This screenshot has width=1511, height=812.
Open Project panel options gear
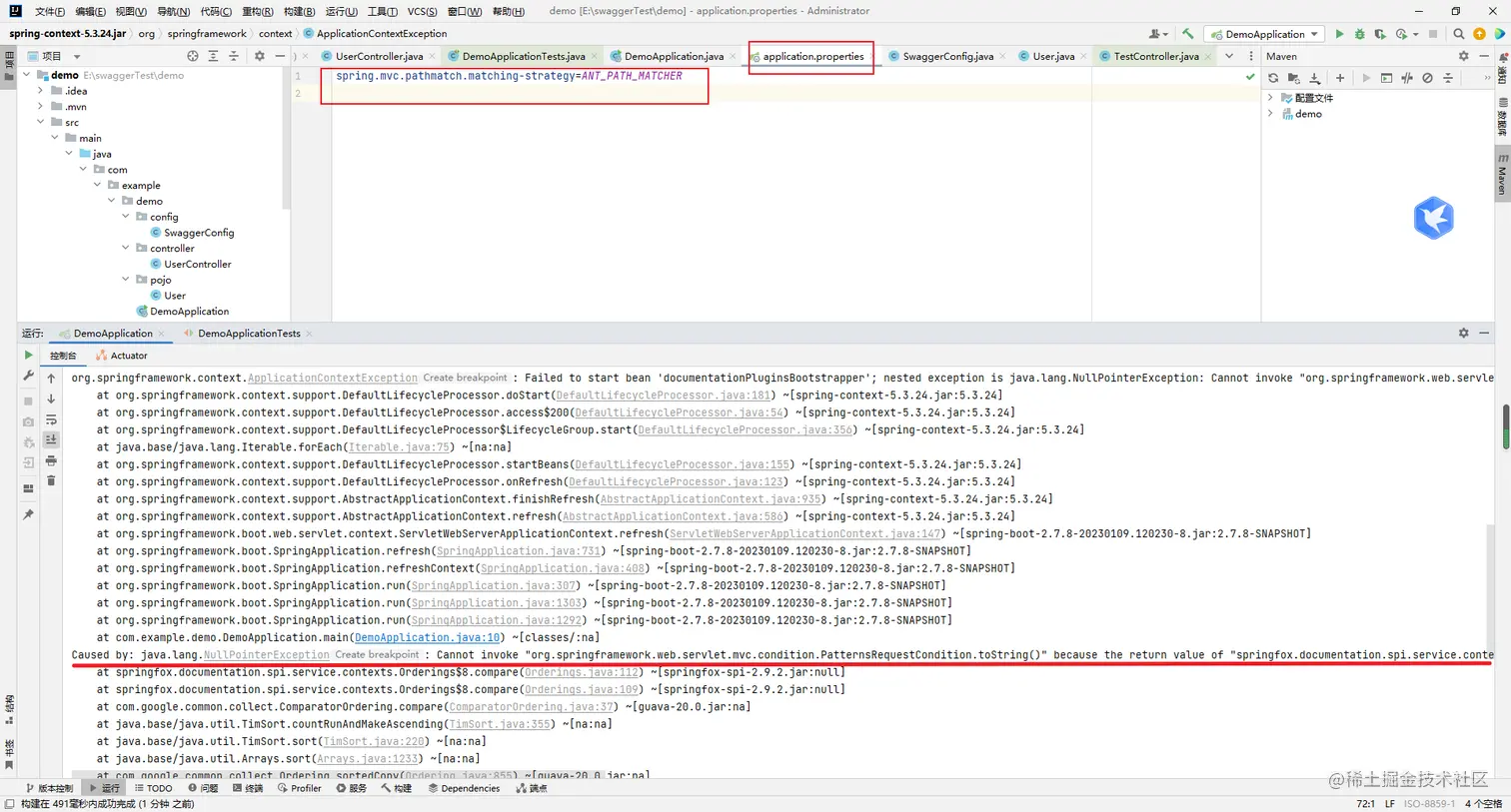click(260, 56)
